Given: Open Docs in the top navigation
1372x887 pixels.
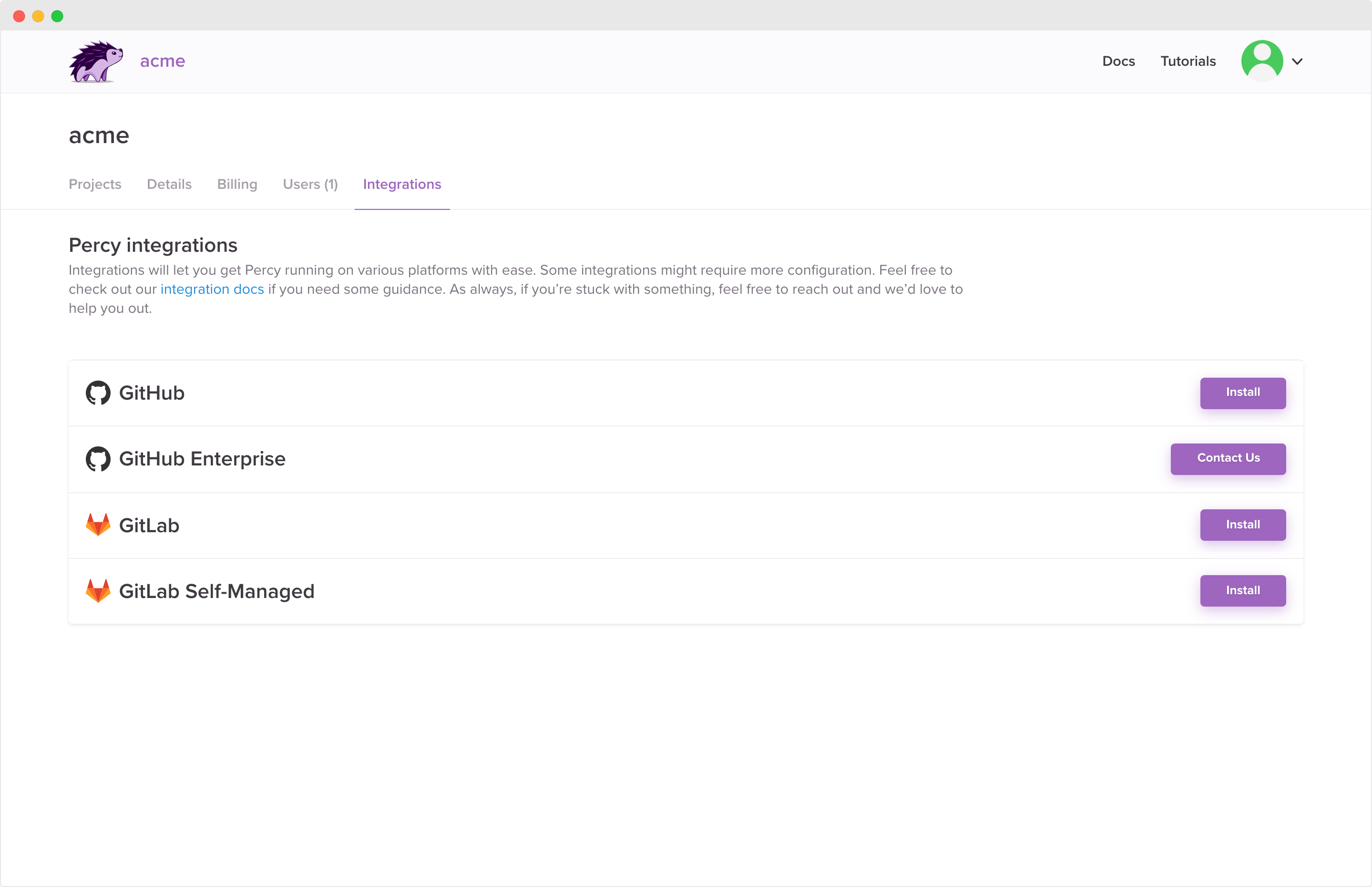Looking at the screenshot, I should click(x=1118, y=62).
